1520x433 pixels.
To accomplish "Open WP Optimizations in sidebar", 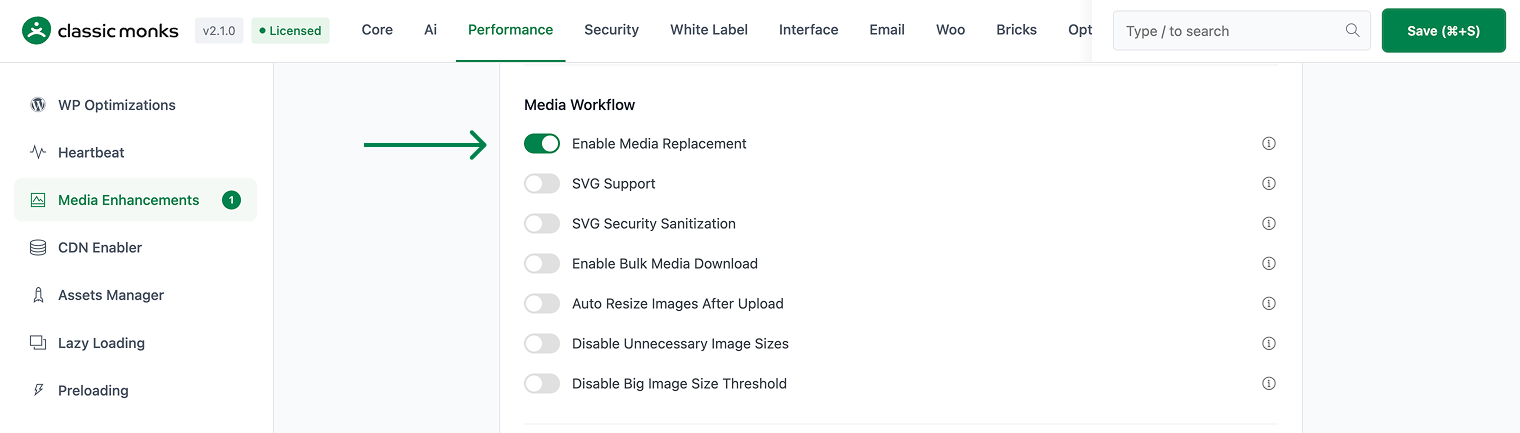I will pos(135,105).
